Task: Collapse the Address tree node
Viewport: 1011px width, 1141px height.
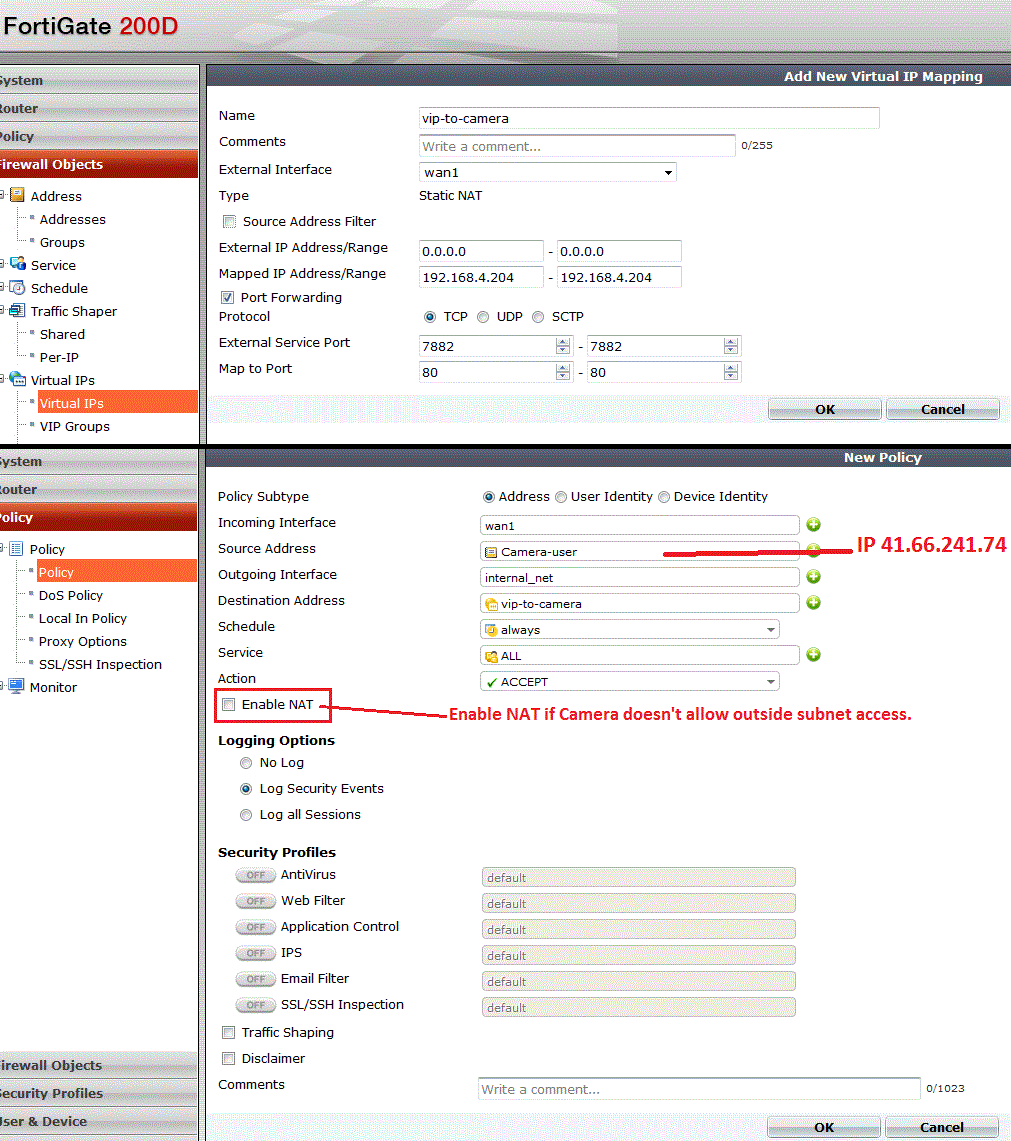Action: click(x=3, y=195)
